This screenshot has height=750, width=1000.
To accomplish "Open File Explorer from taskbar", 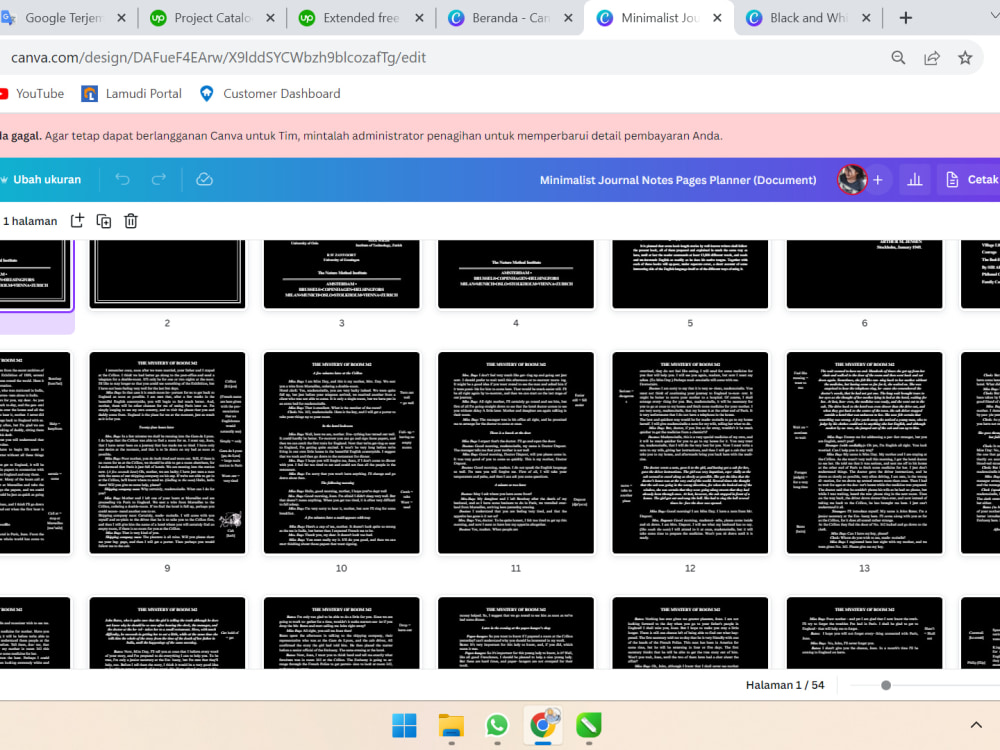I will pos(451,725).
